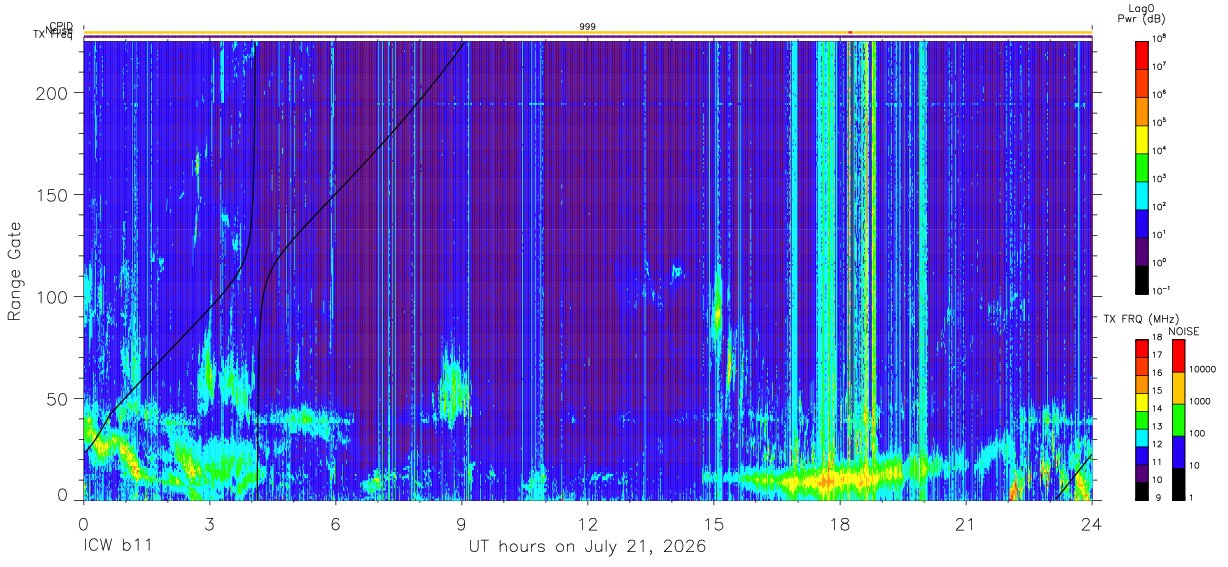Click the red top segment of the NOISE color bar
1228x567 pixels.
click(x=1178, y=355)
